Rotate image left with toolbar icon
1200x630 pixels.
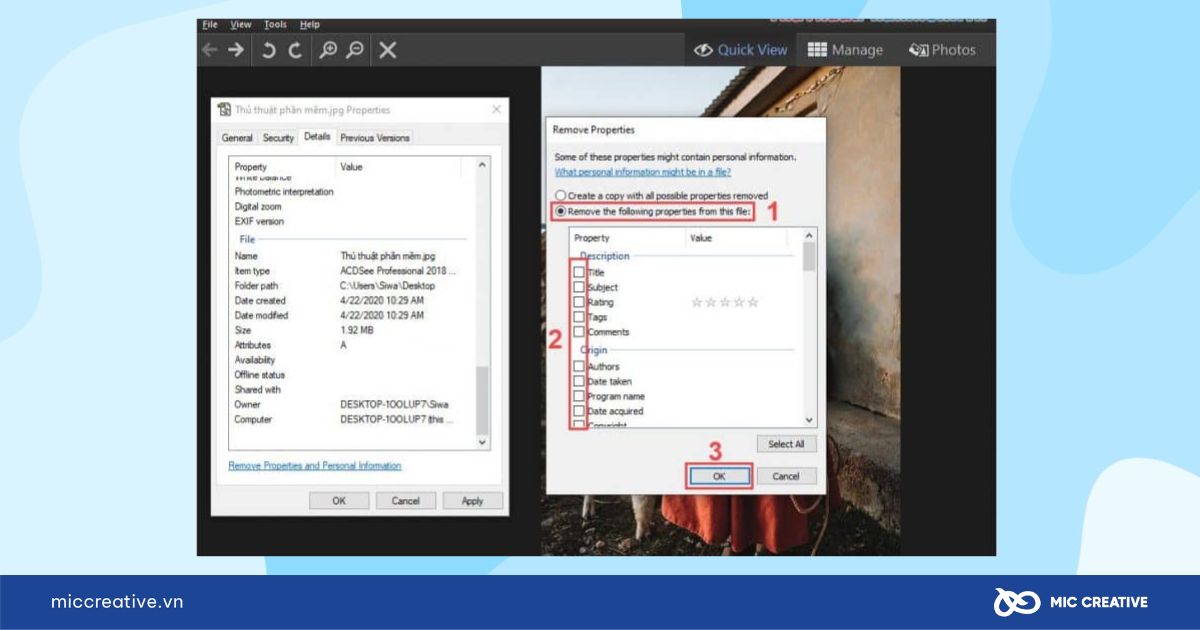tap(268, 49)
